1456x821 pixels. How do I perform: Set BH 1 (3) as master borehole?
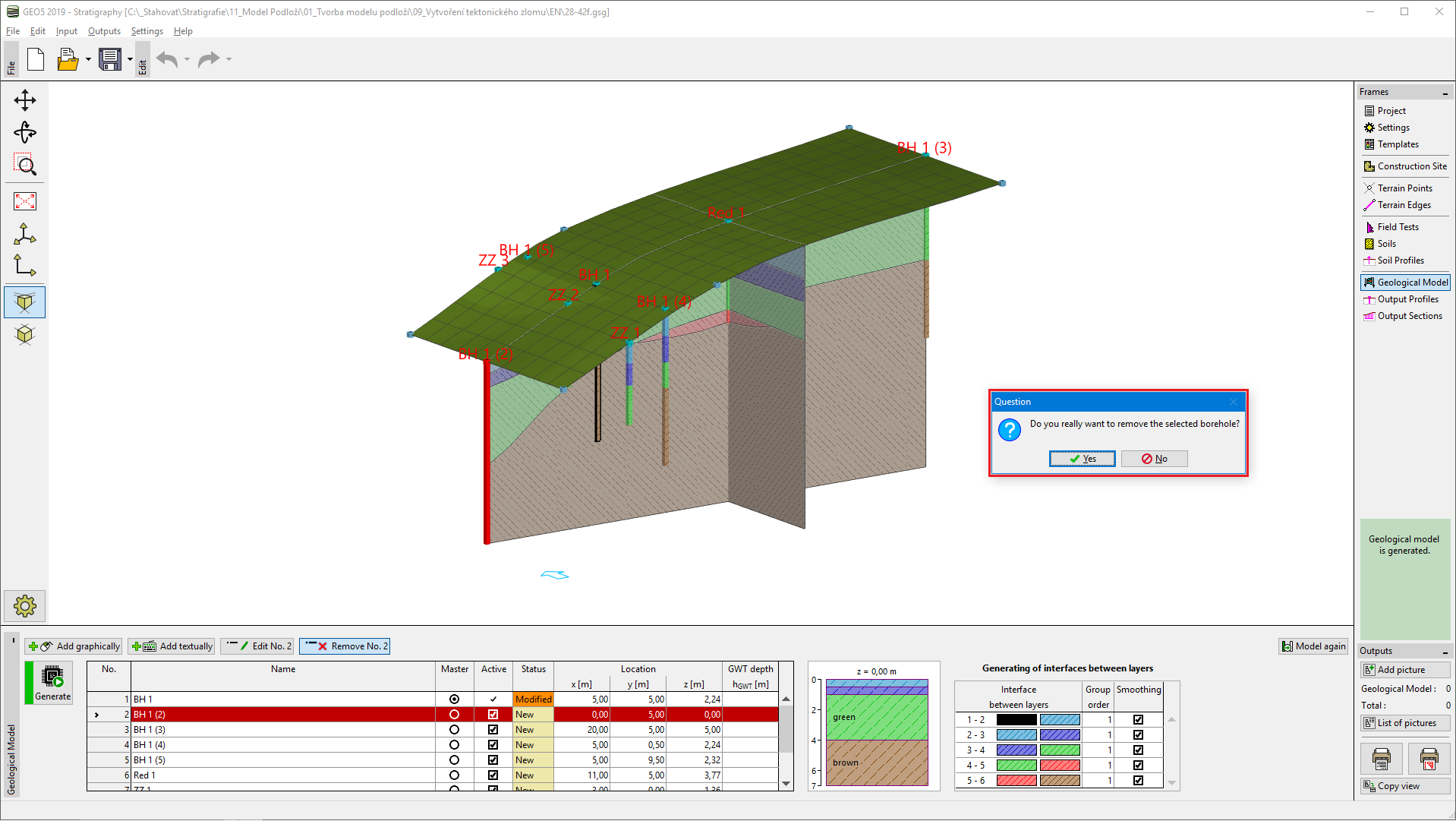pos(454,730)
